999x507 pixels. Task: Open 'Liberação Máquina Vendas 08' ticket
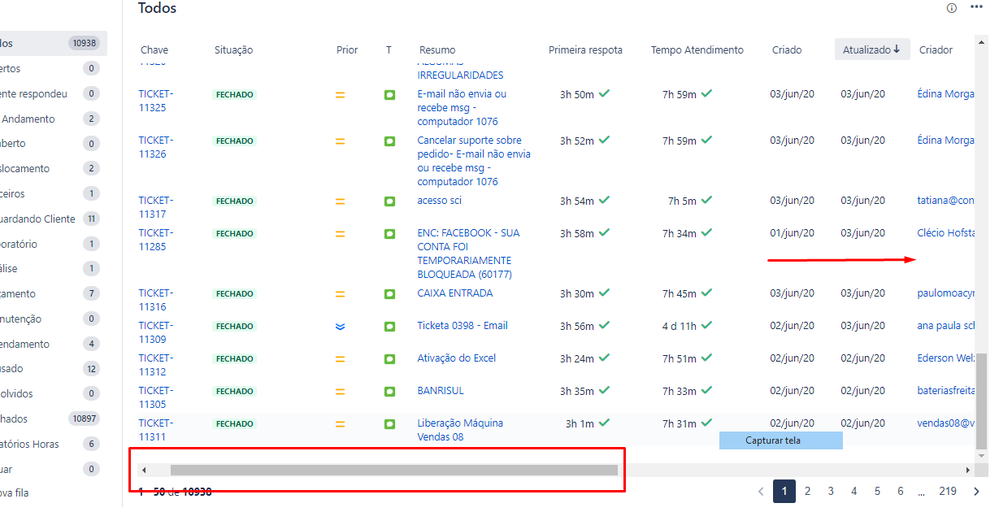[460, 430]
